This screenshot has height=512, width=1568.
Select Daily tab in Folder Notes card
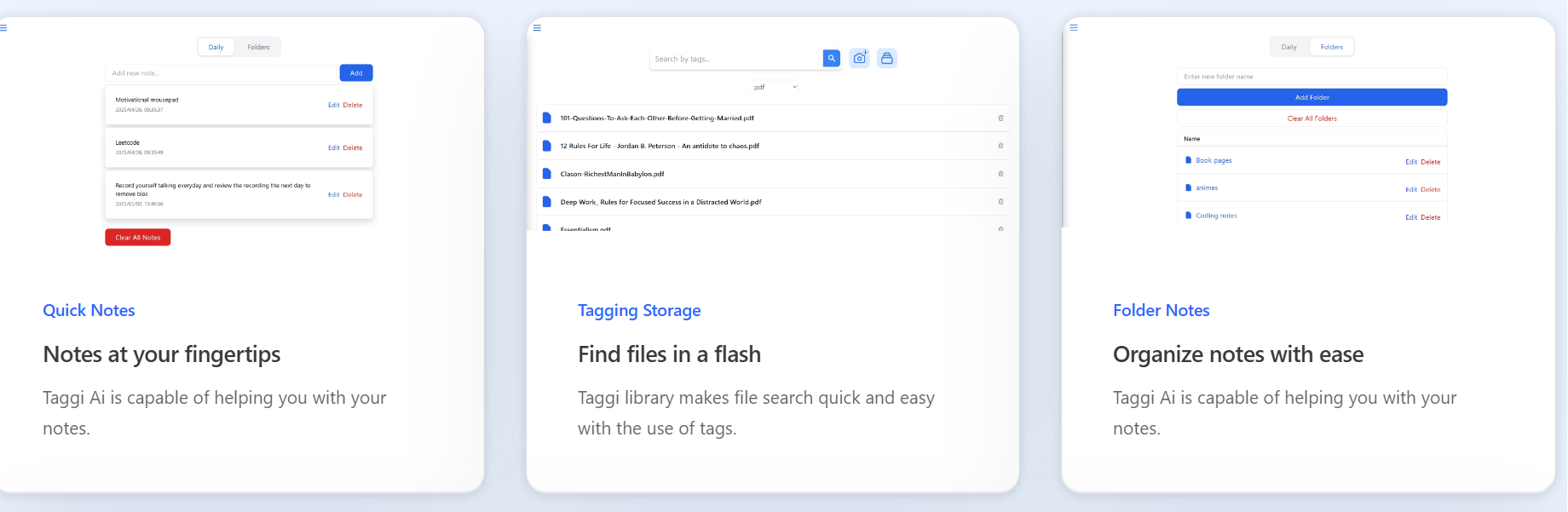[x=1288, y=48]
